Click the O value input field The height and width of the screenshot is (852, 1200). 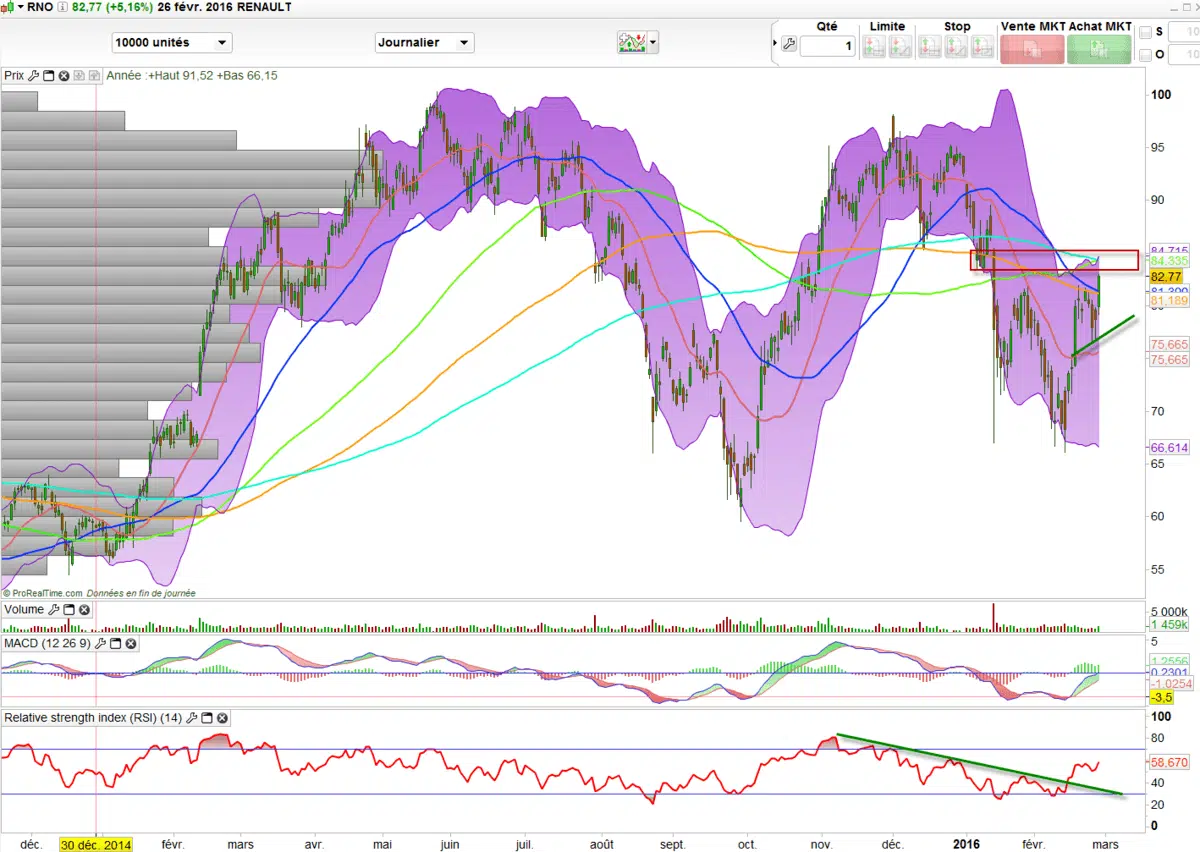click(x=1185, y=55)
